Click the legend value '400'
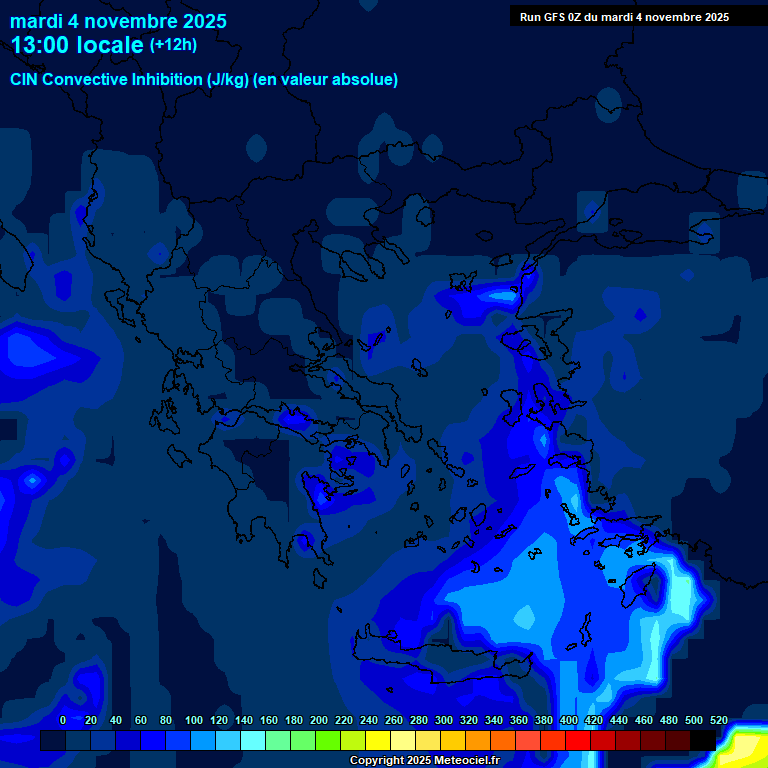This screenshot has height=768, width=768. click(569, 720)
